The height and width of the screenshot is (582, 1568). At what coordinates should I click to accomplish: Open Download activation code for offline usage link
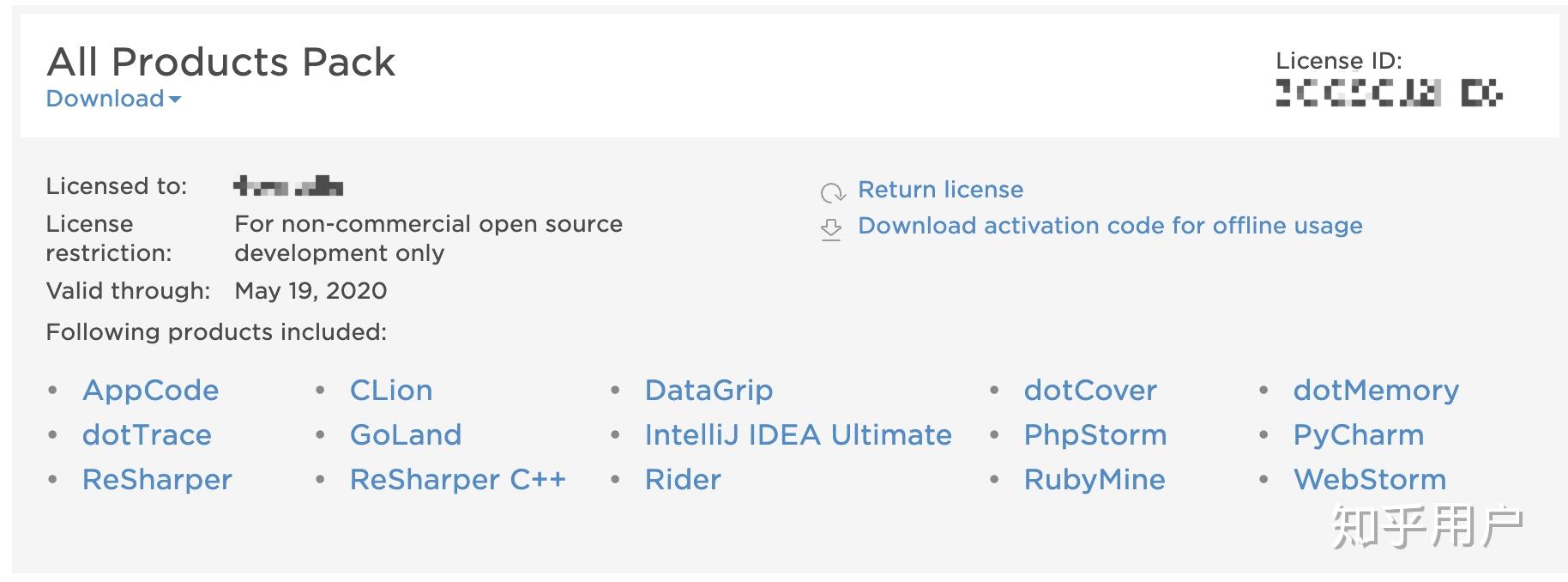coord(1110,226)
